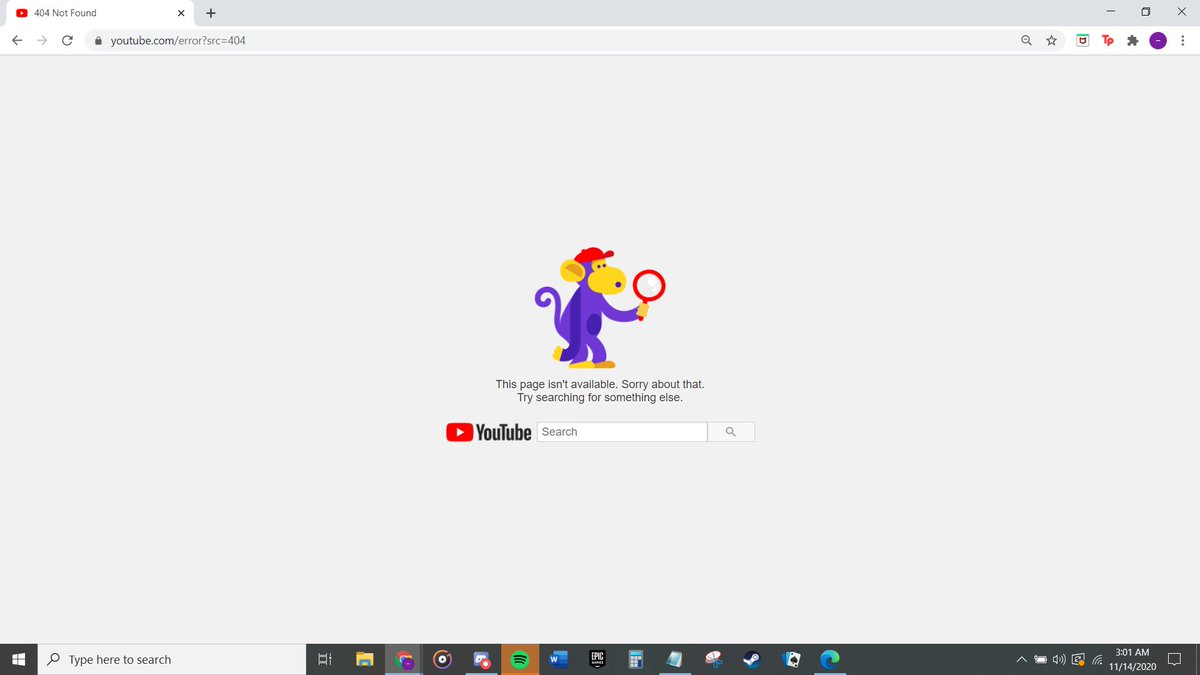Open Steam from the taskbar
This screenshot has width=1200, height=675.
[751, 659]
